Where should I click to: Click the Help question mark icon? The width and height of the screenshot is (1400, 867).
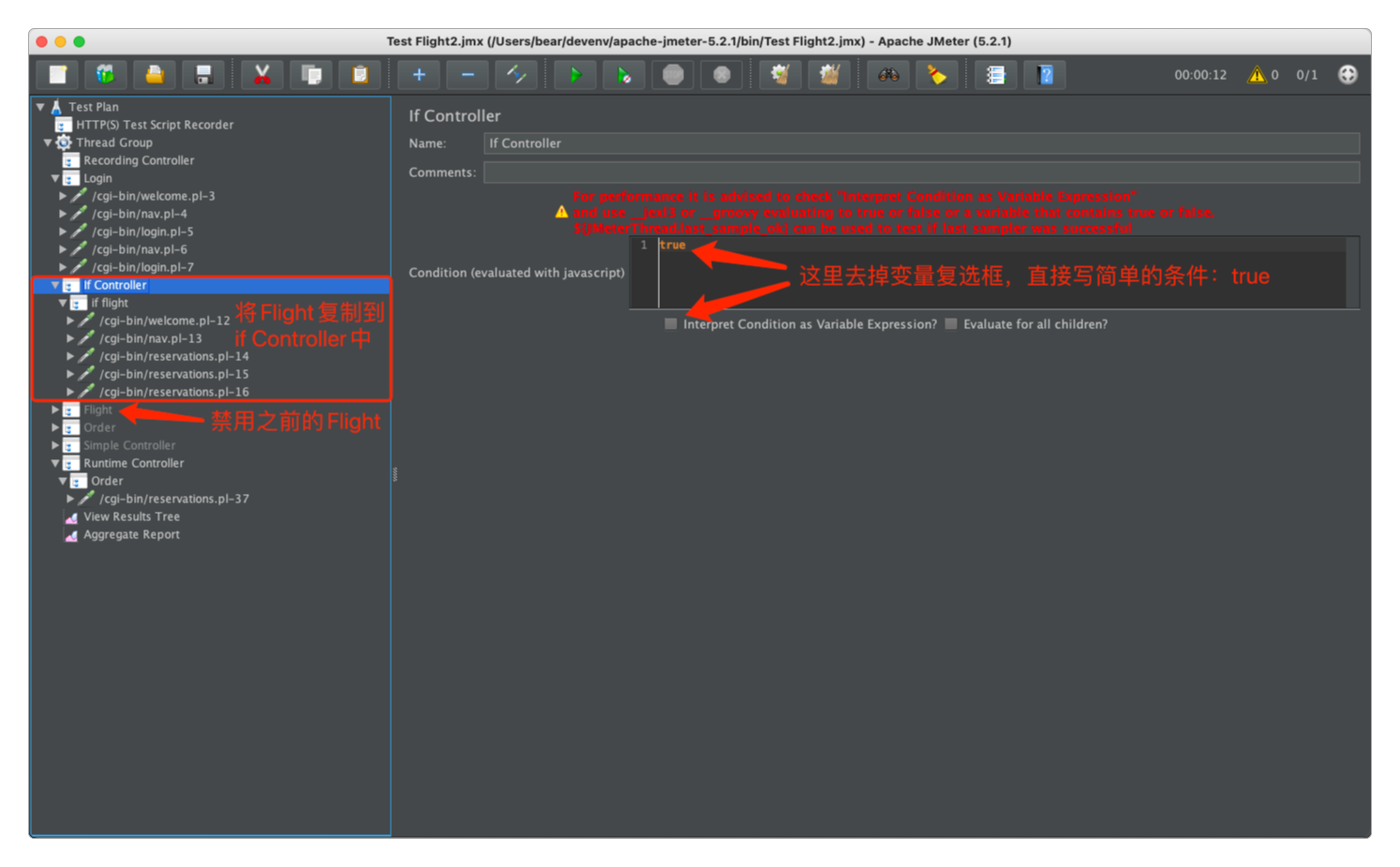tap(1046, 75)
